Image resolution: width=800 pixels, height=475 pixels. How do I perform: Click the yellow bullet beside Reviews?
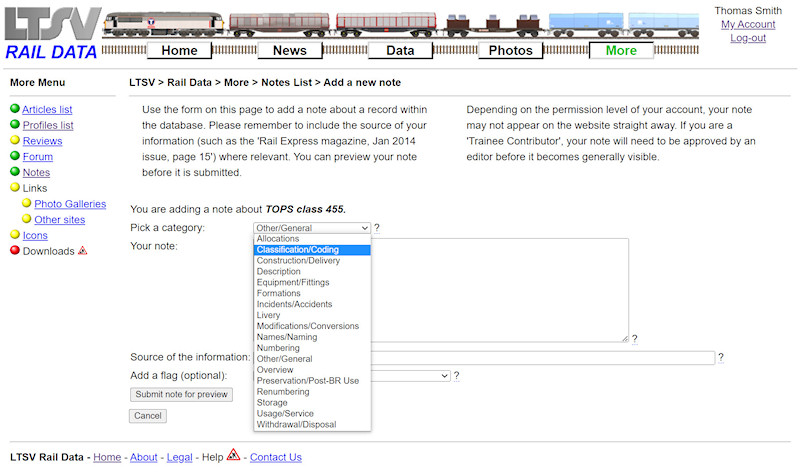click(15, 141)
